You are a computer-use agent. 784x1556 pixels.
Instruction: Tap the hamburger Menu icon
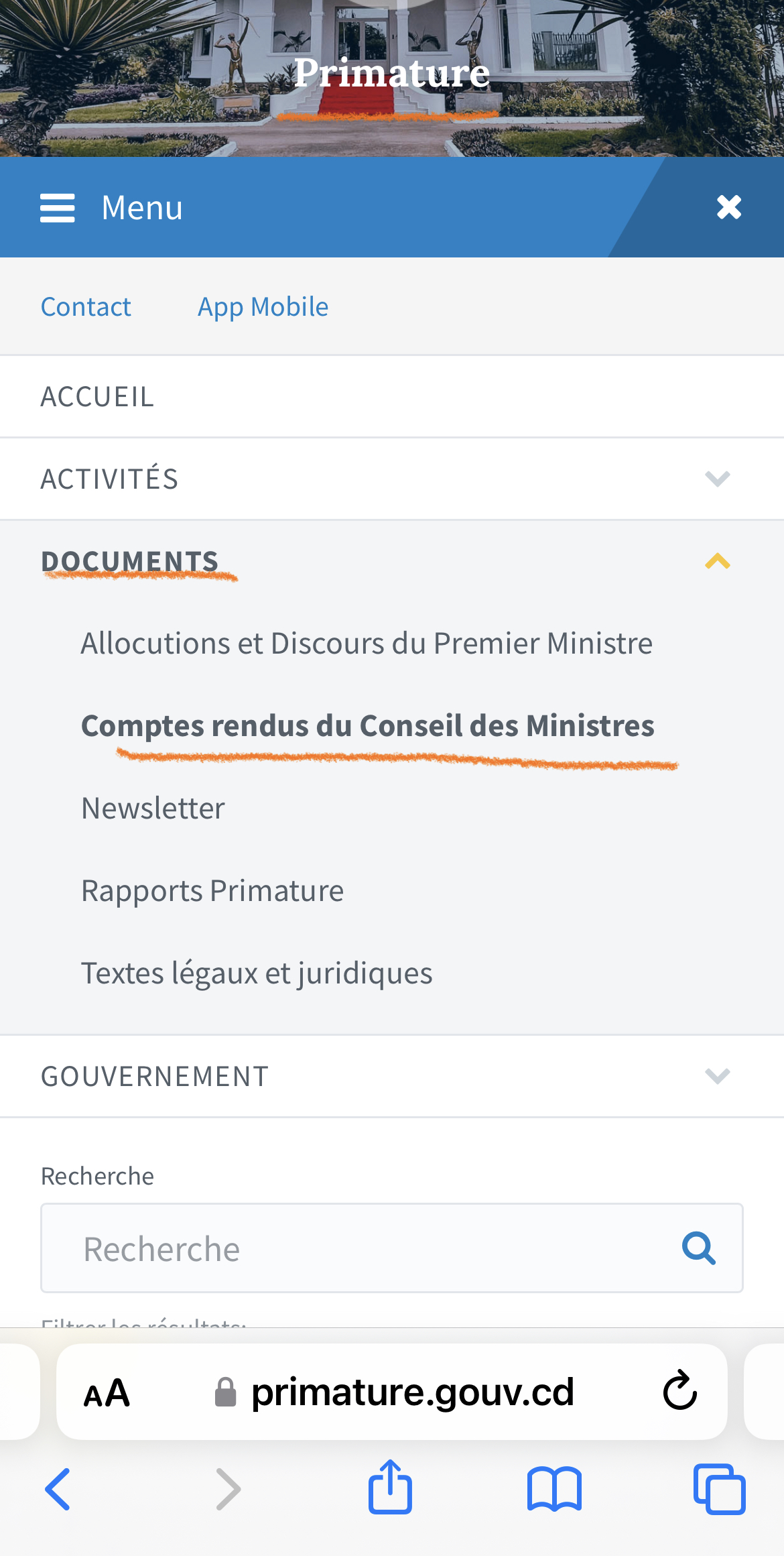click(58, 208)
